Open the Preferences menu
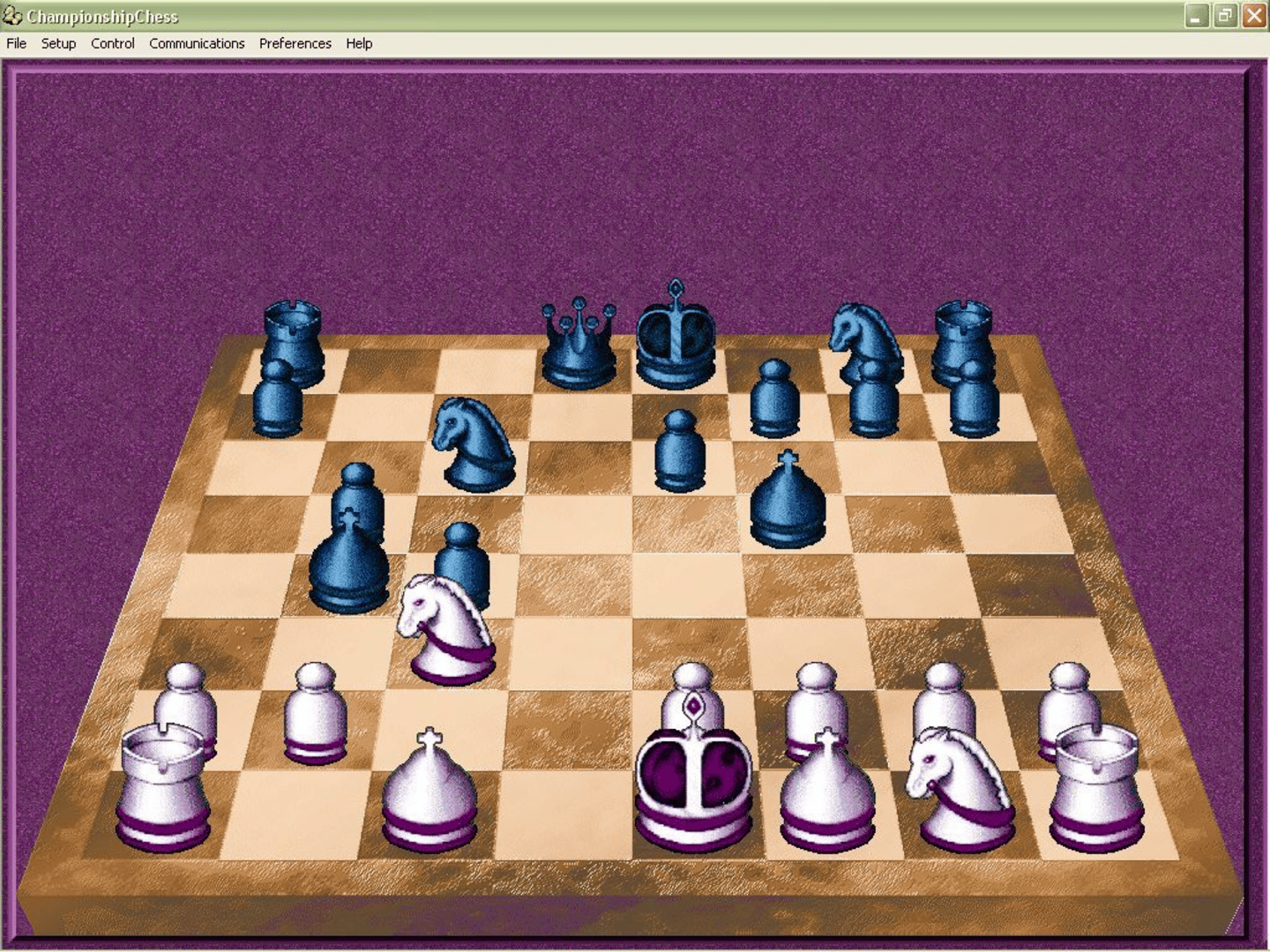1270x952 pixels. click(295, 43)
